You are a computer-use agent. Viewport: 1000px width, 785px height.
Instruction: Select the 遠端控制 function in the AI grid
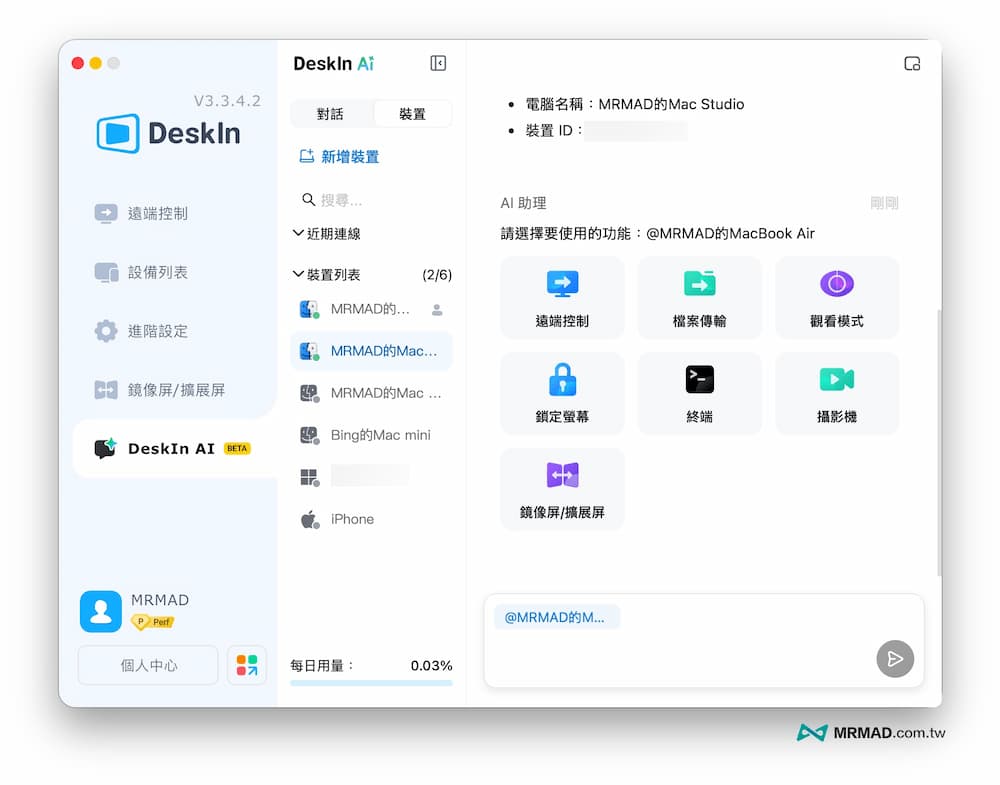562,297
